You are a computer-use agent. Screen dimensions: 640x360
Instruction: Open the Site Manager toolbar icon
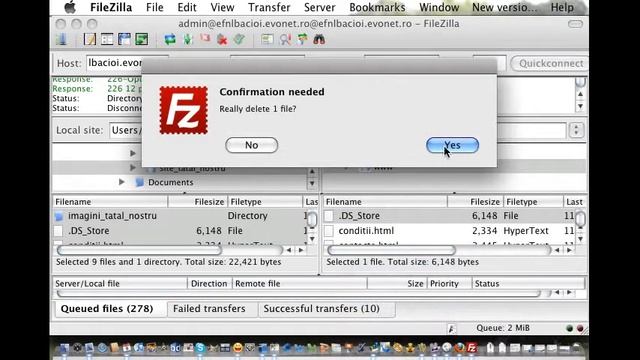62,40
